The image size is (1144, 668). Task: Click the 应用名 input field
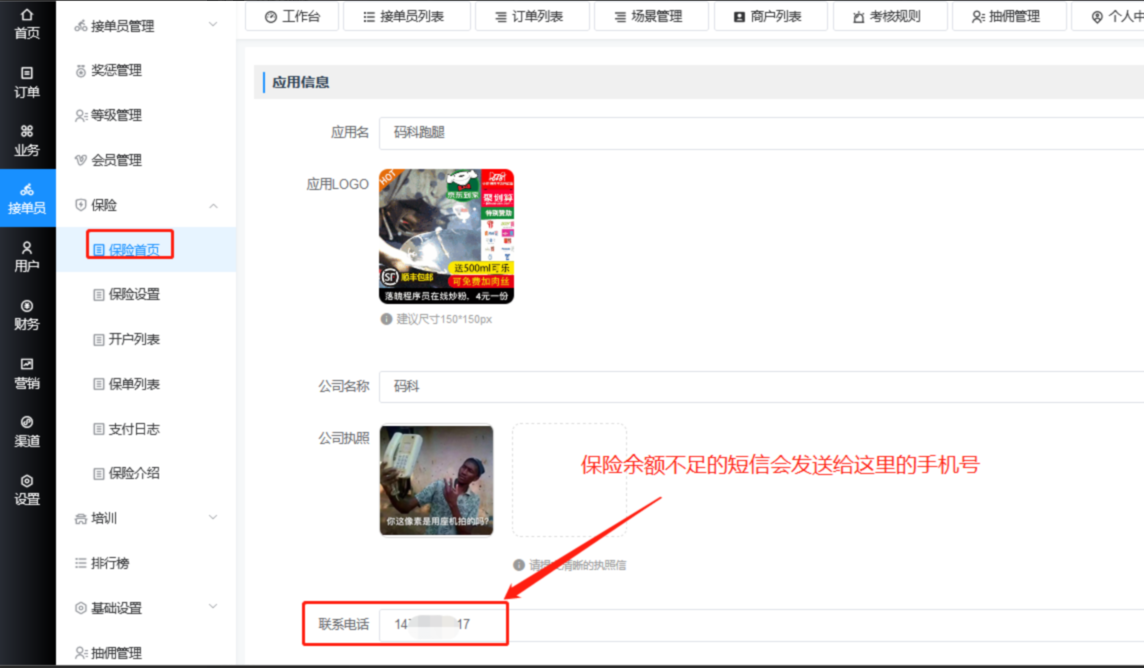760,133
